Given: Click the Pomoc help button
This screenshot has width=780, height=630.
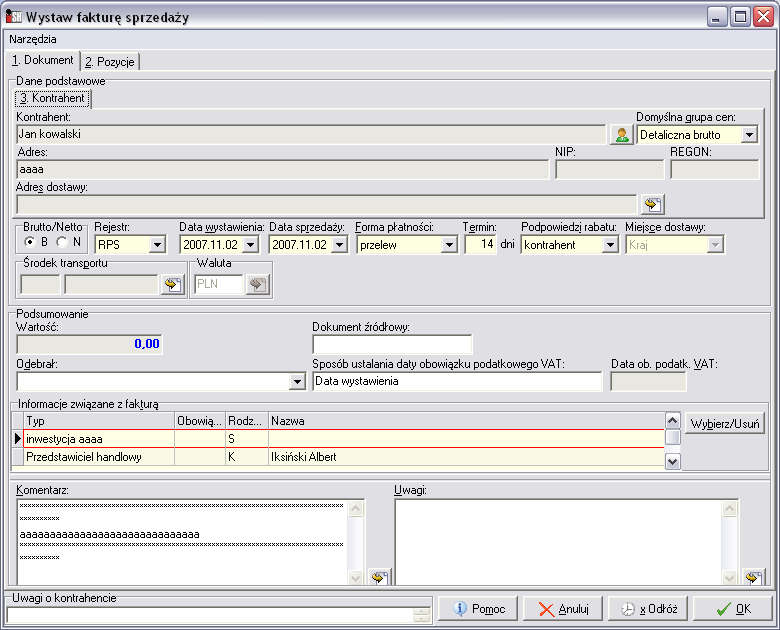Looking at the screenshot, I should [x=478, y=609].
